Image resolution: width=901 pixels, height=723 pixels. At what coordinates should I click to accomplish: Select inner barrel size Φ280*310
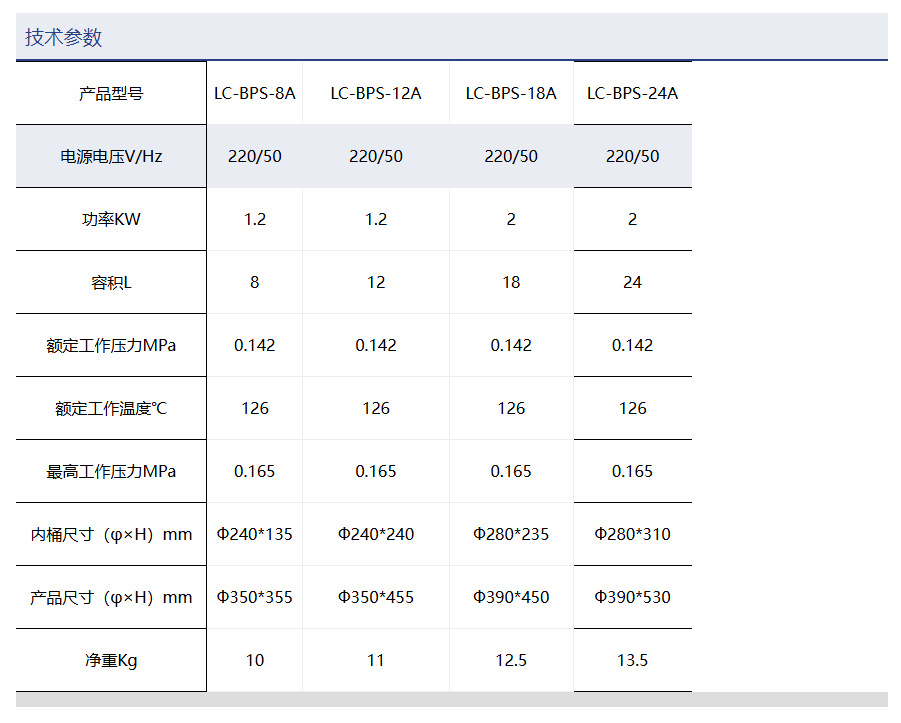(632, 534)
